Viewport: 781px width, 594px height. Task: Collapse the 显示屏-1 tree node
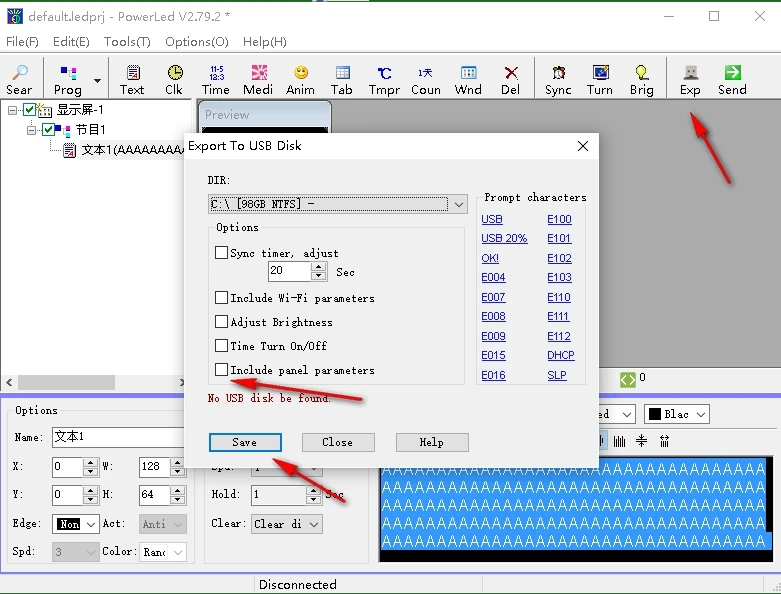click(12, 110)
